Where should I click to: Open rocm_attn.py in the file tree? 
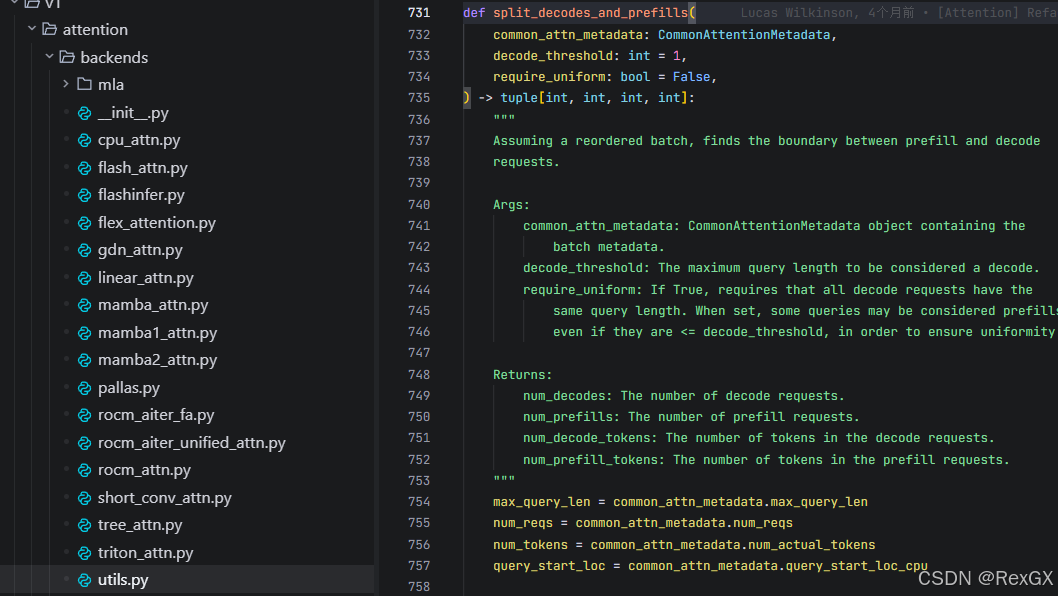coord(144,470)
